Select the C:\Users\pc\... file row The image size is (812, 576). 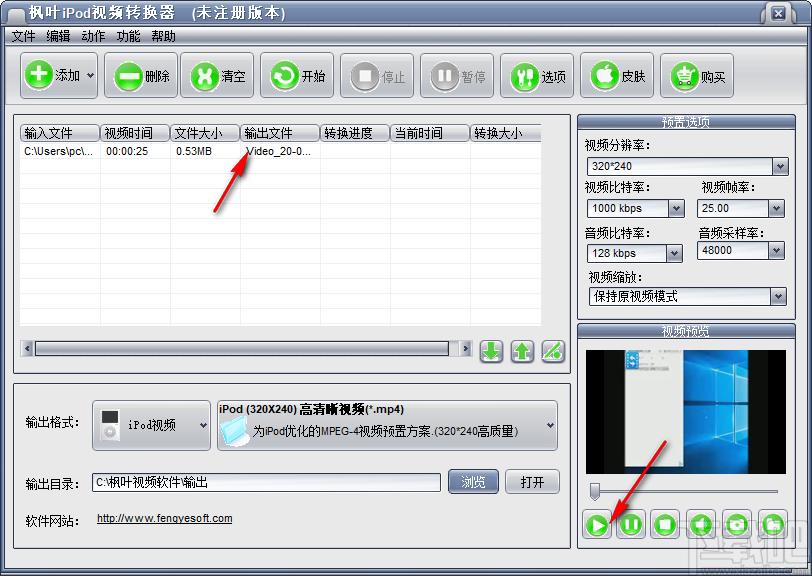point(280,151)
